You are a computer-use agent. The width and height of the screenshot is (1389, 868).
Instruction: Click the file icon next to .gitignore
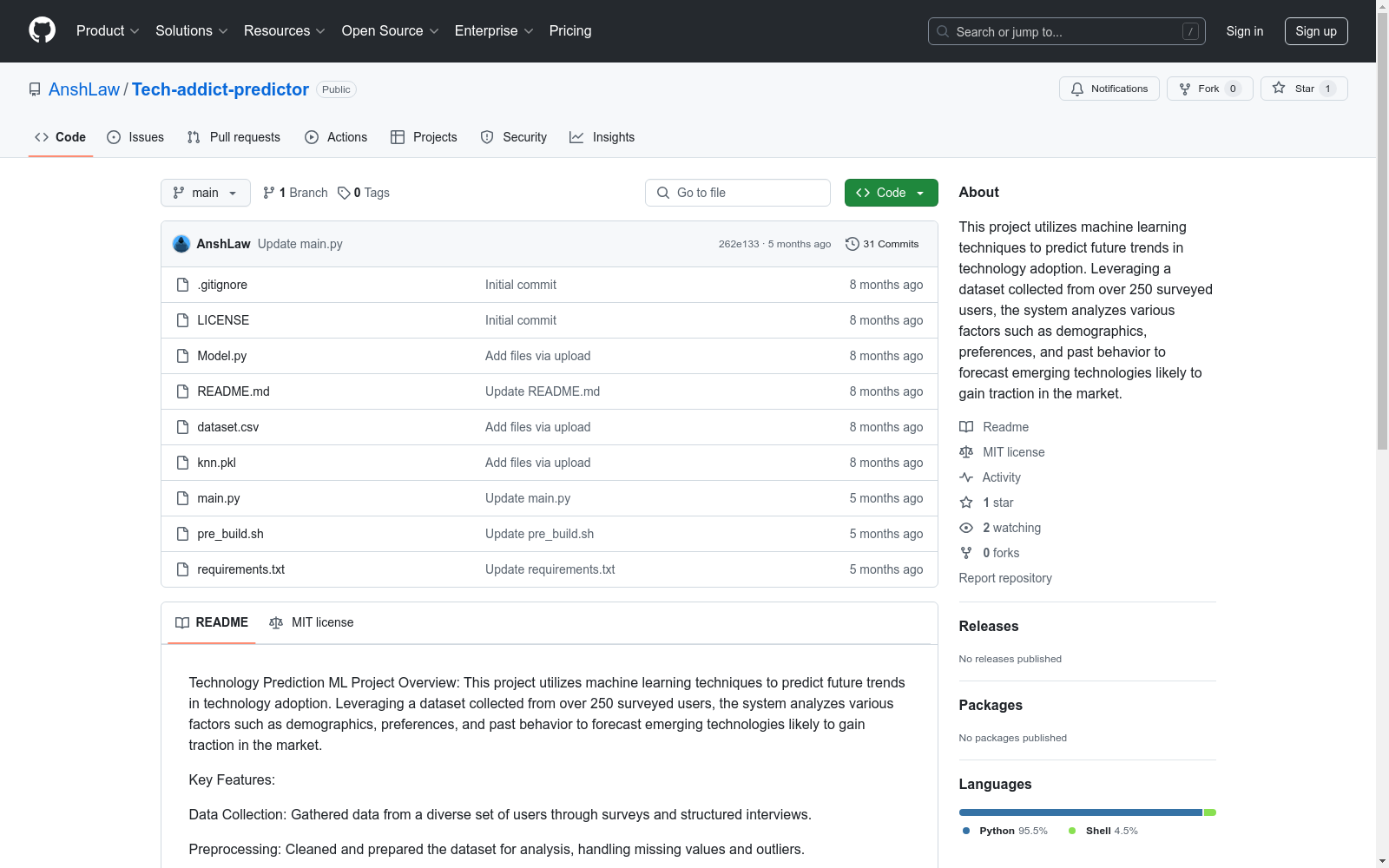182,285
